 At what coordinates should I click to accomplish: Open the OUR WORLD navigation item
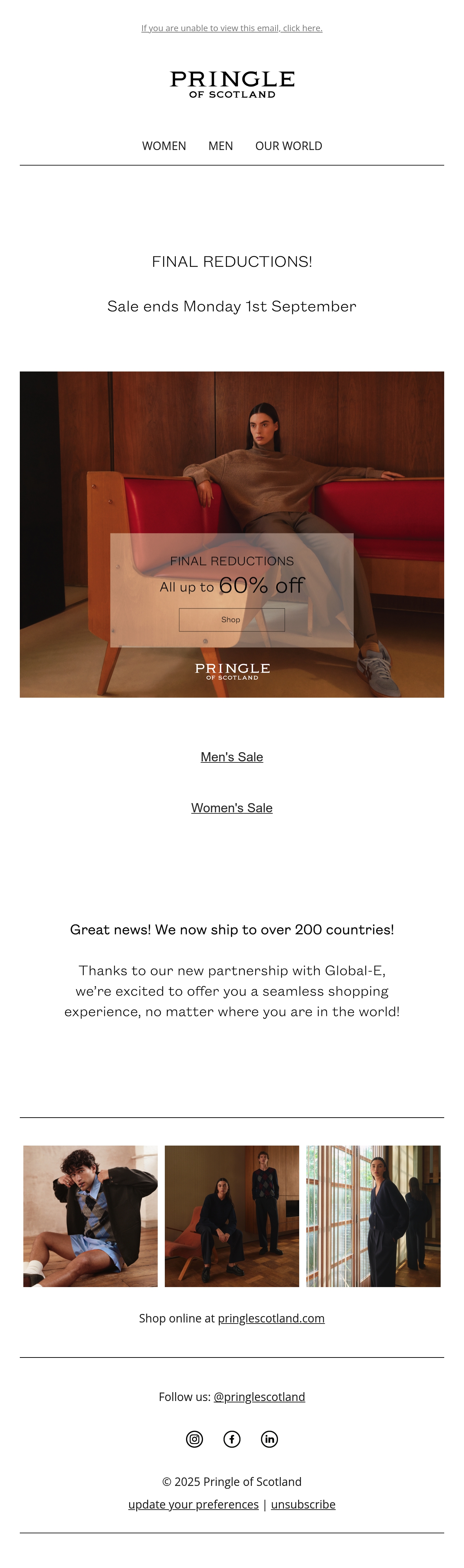tap(288, 146)
